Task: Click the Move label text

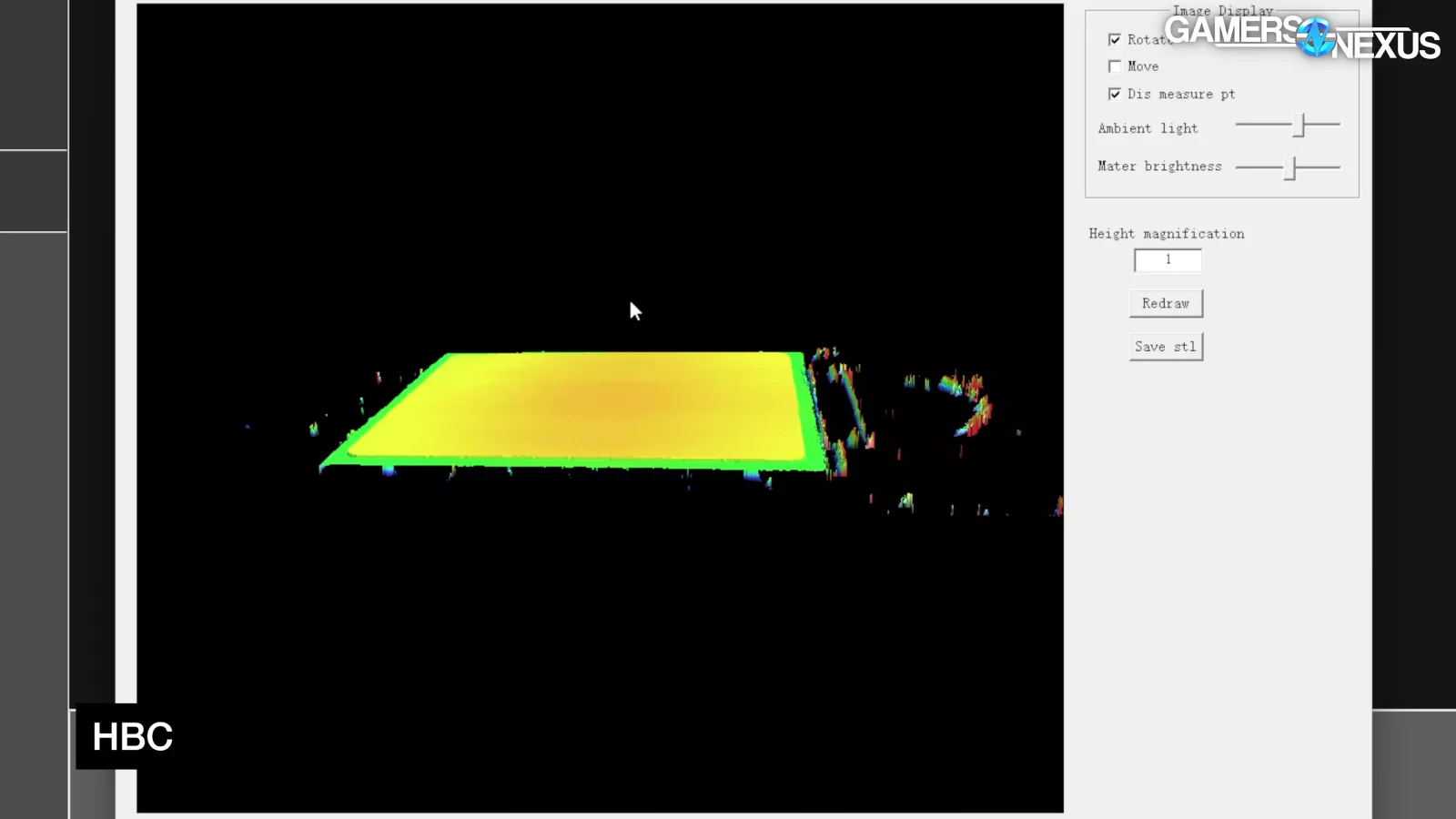Action: [x=1143, y=66]
